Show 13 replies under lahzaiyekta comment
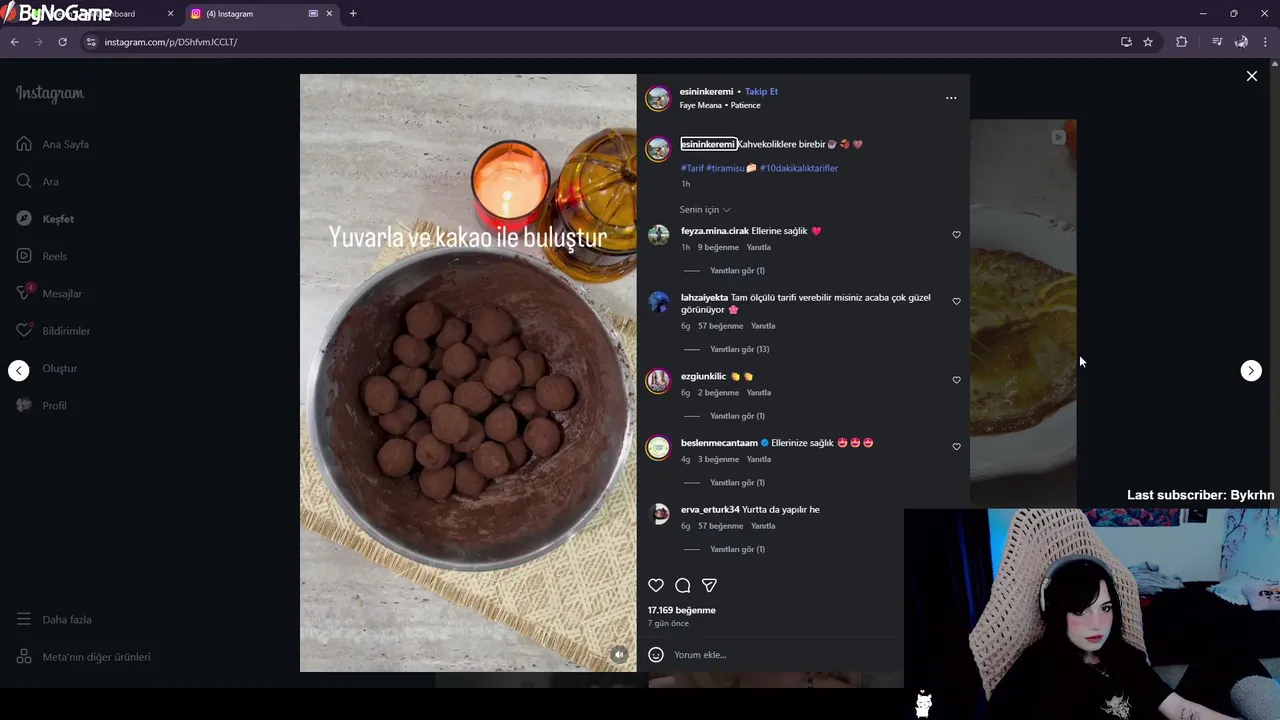Screen dimensions: 1280x720 tap(739, 349)
